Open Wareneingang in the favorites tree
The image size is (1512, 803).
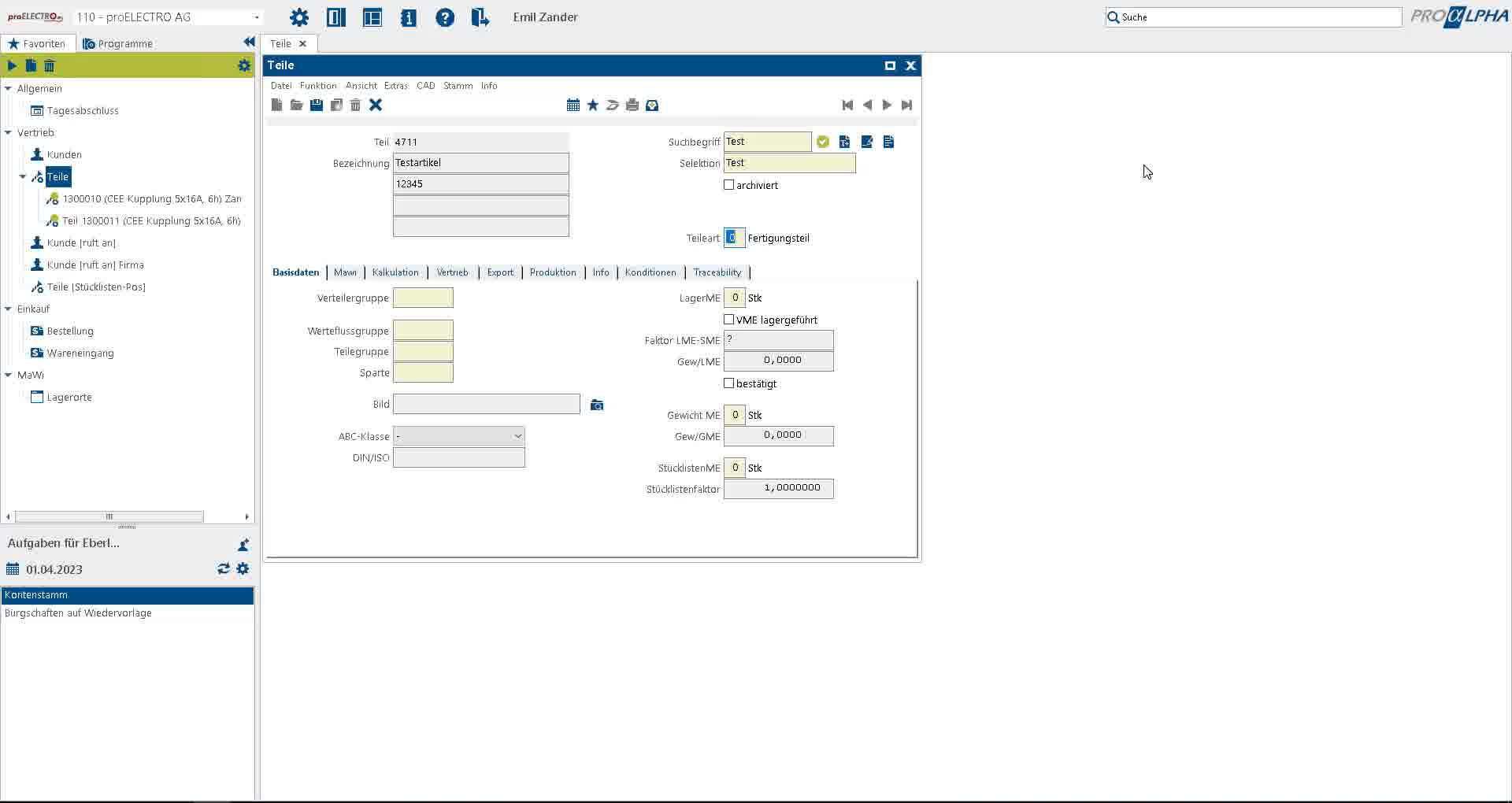(x=80, y=353)
